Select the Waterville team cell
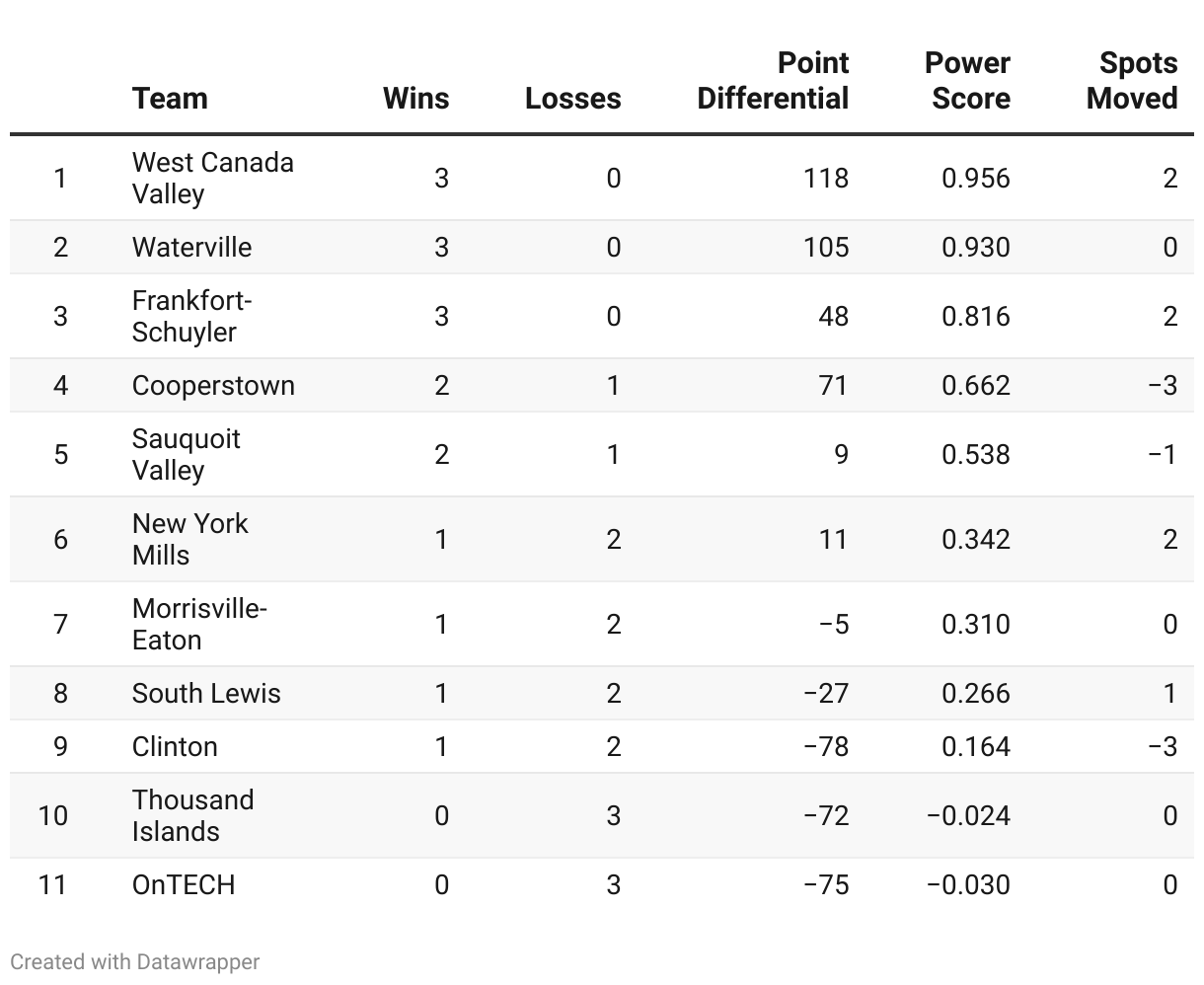The image size is (1204, 985). tap(191, 247)
